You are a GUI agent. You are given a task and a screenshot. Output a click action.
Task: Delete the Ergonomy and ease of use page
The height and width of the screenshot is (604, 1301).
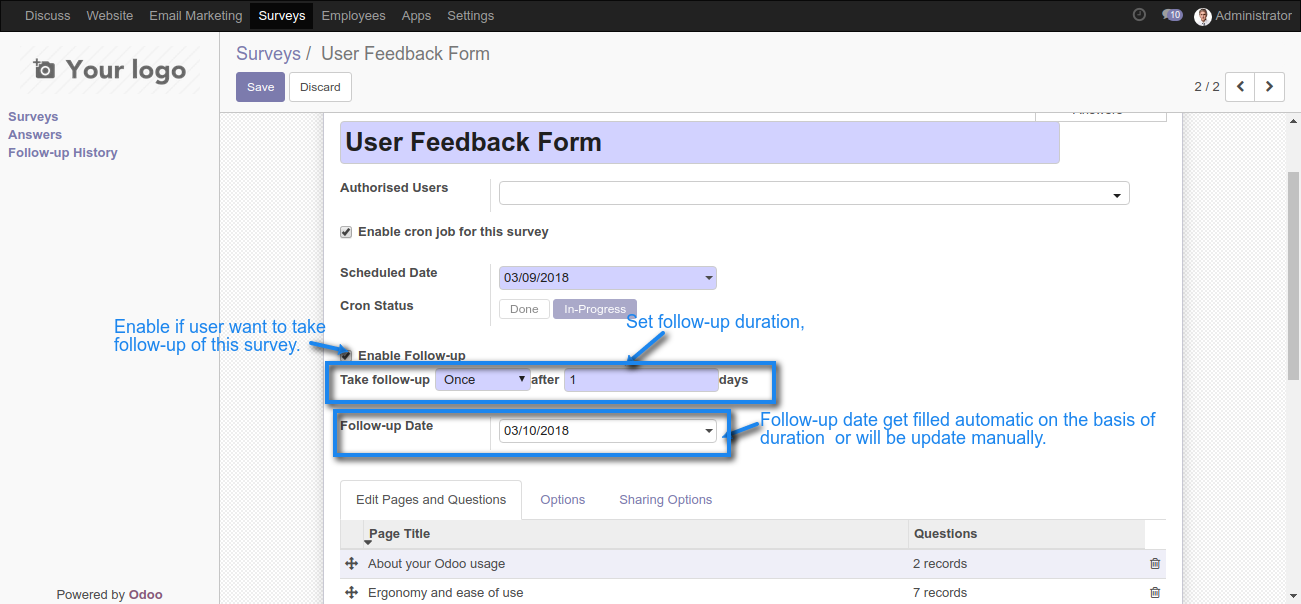point(1155,593)
